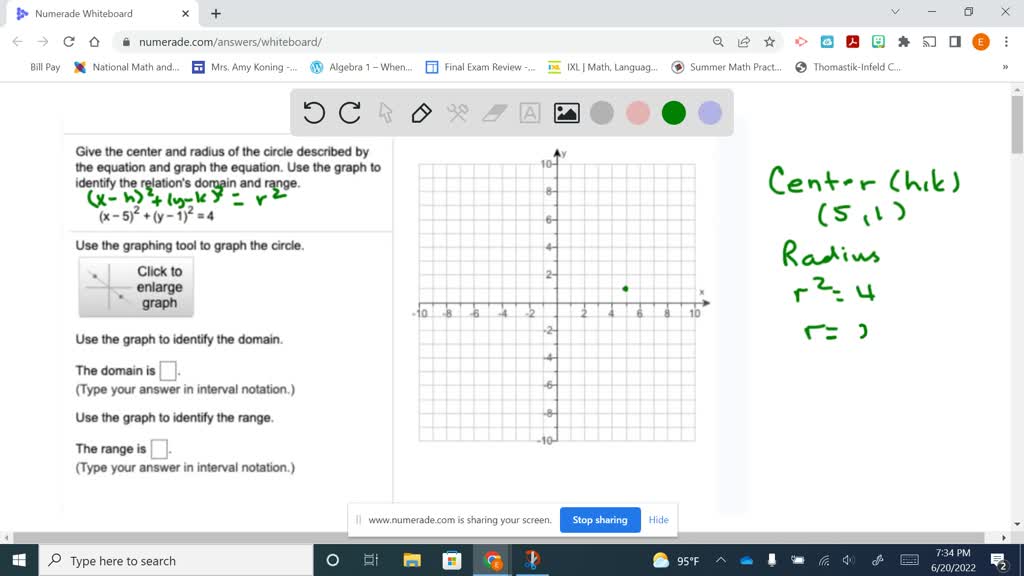This screenshot has width=1024, height=576.
Task: Select the undo icon on the whiteboard toolbar
Action: (x=313, y=113)
